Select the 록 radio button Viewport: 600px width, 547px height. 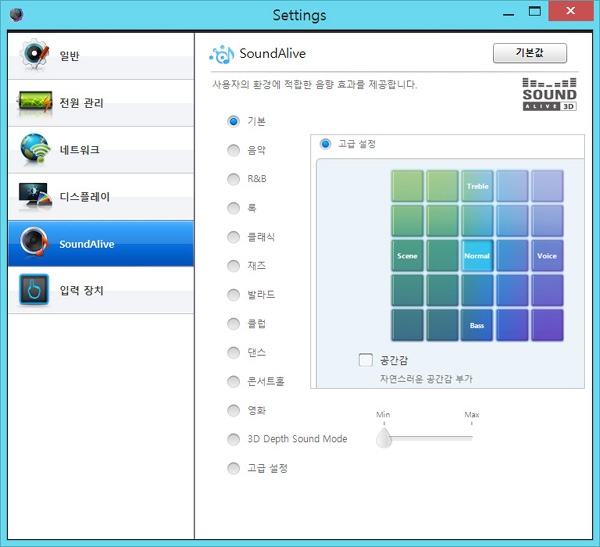click(x=233, y=208)
